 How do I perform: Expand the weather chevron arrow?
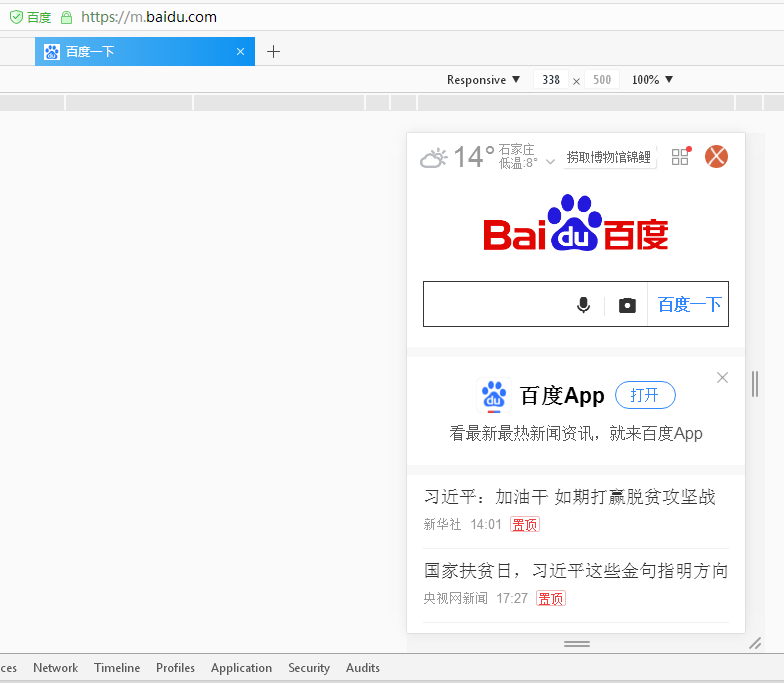pyautogui.click(x=550, y=162)
